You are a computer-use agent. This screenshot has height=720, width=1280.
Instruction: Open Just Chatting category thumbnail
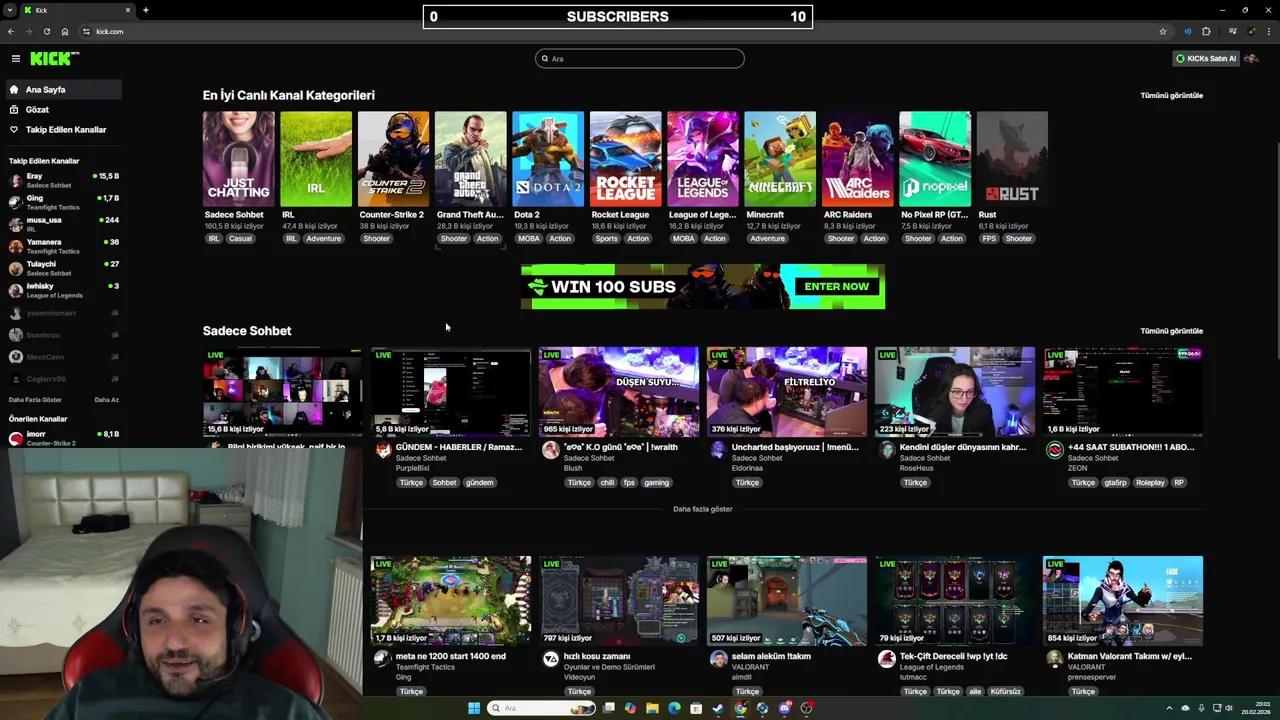coord(238,159)
